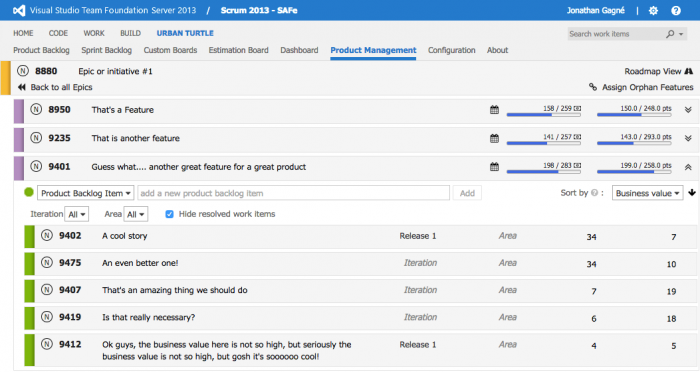Click the search magnifier icon
The height and width of the screenshot is (372, 700).
click(x=670, y=34)
